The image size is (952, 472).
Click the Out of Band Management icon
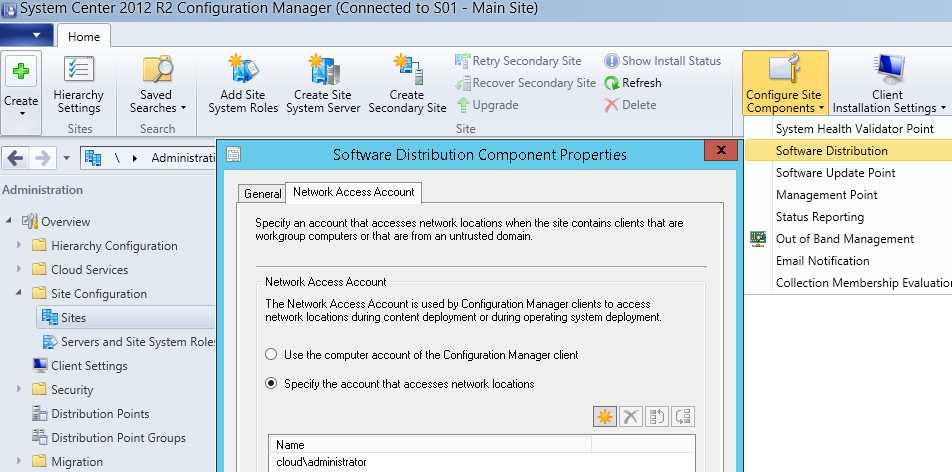pos(758,239)
